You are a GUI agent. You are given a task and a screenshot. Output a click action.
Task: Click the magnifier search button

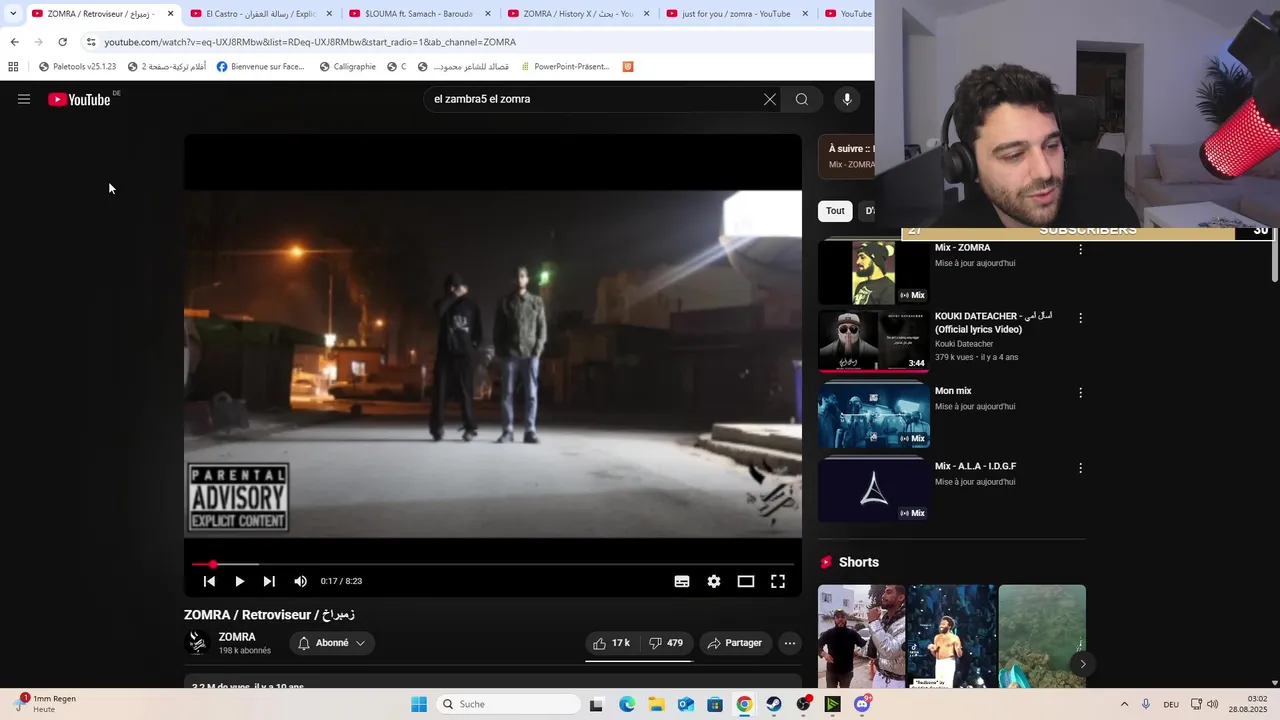point(802,99)
